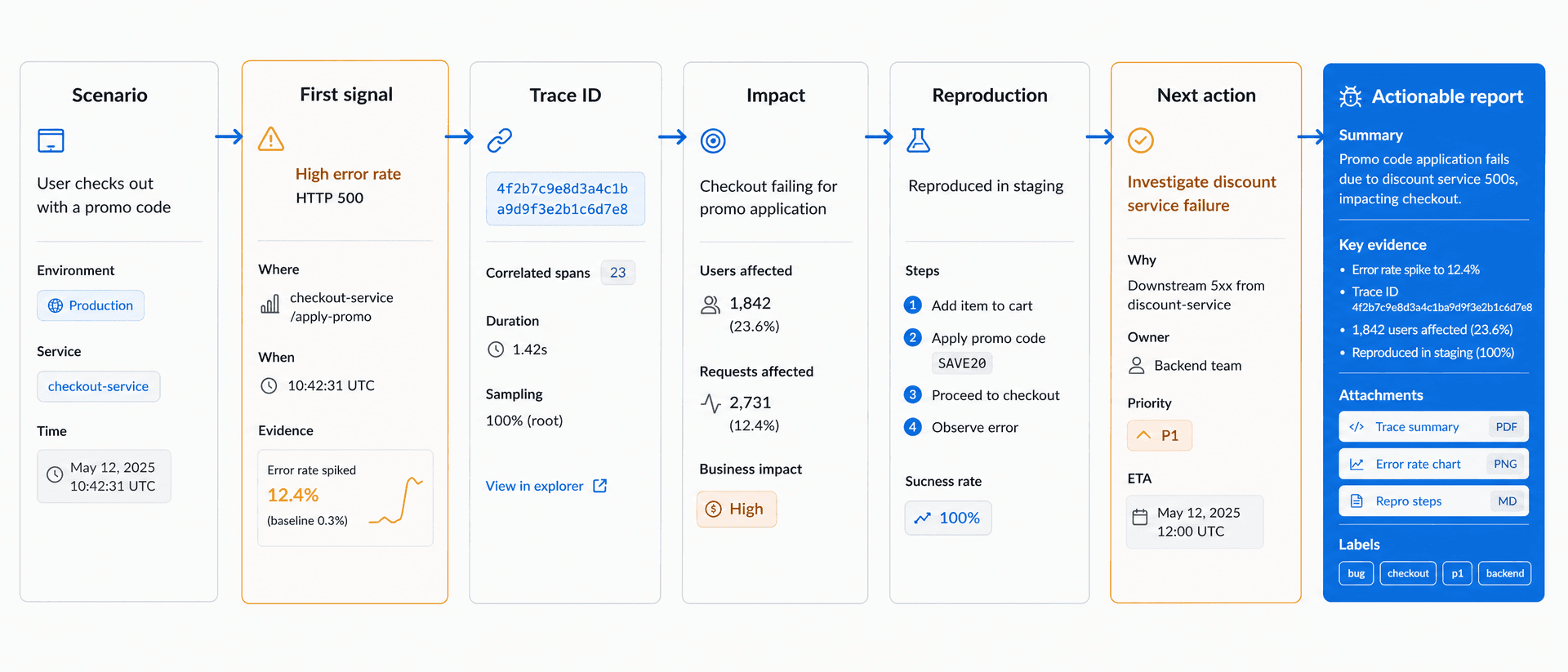Click the error rate spike chart thumbnail
The width and height of the screenshot is (1568, 672).
[x=396, y=501]
